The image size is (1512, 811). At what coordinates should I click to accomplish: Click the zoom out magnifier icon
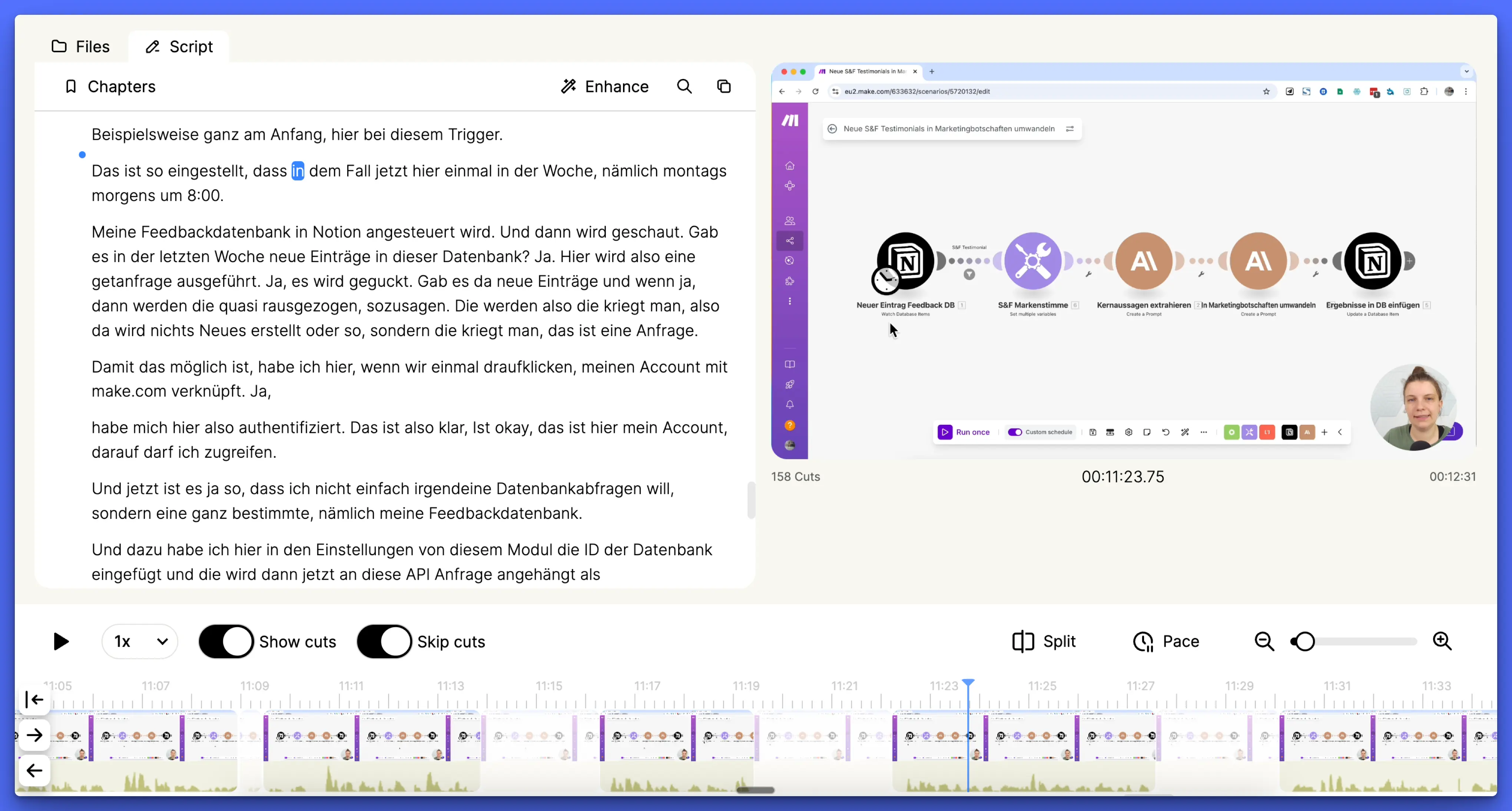[1264, 641]
